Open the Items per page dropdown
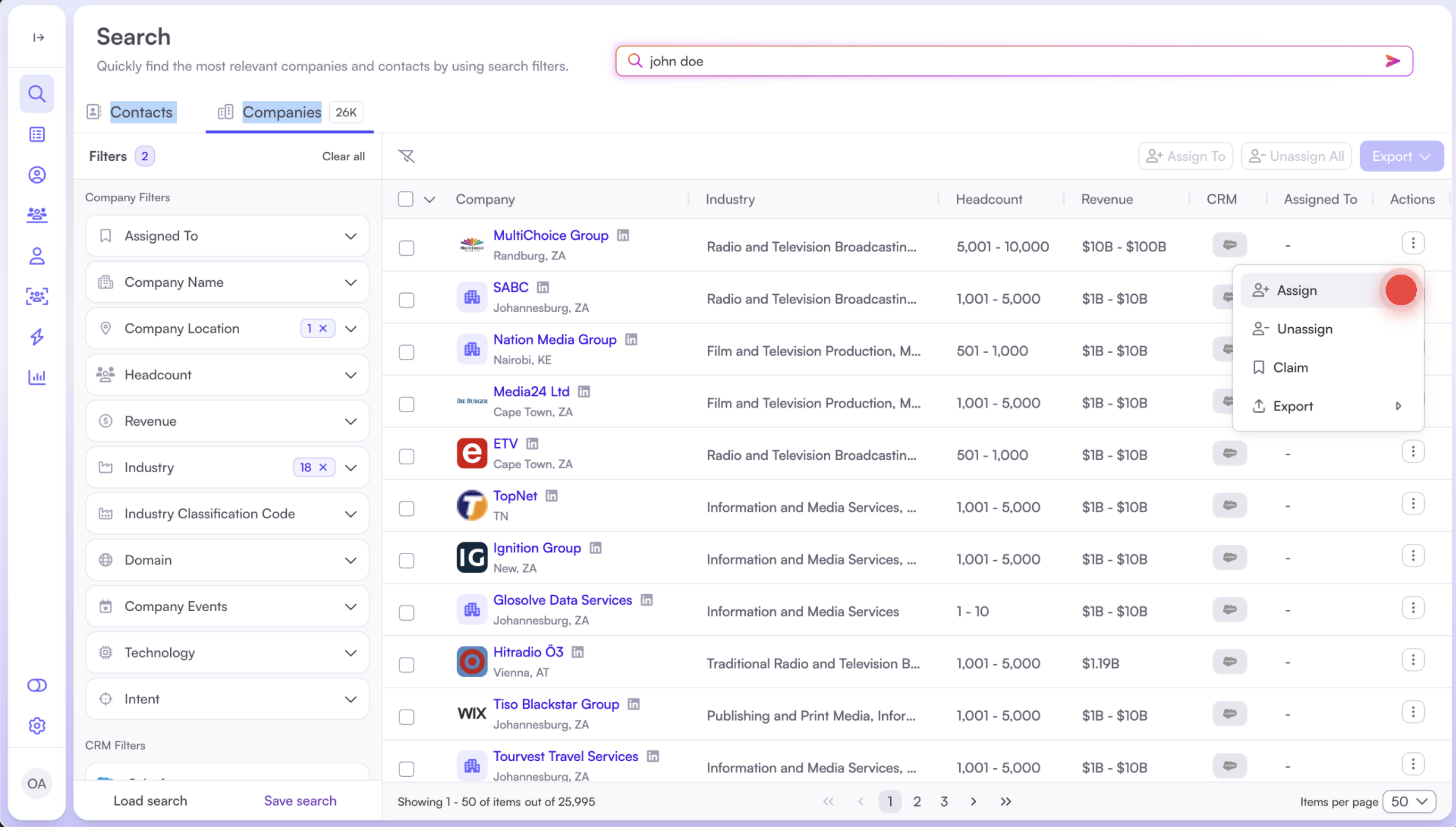 [x=1408, y=801]
